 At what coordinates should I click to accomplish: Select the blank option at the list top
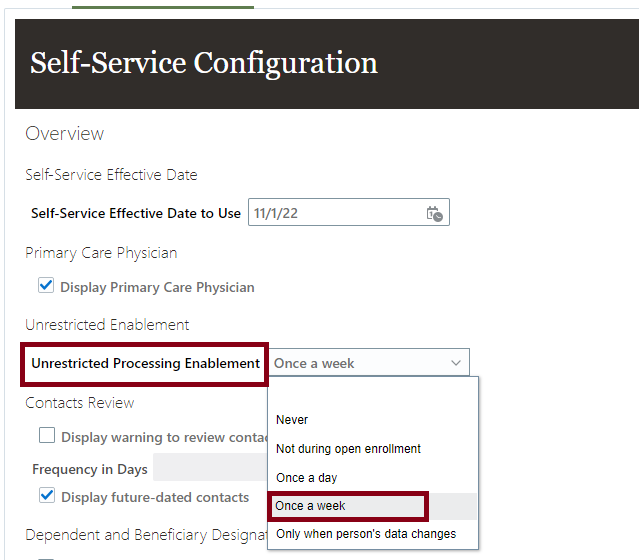[372, 392]
